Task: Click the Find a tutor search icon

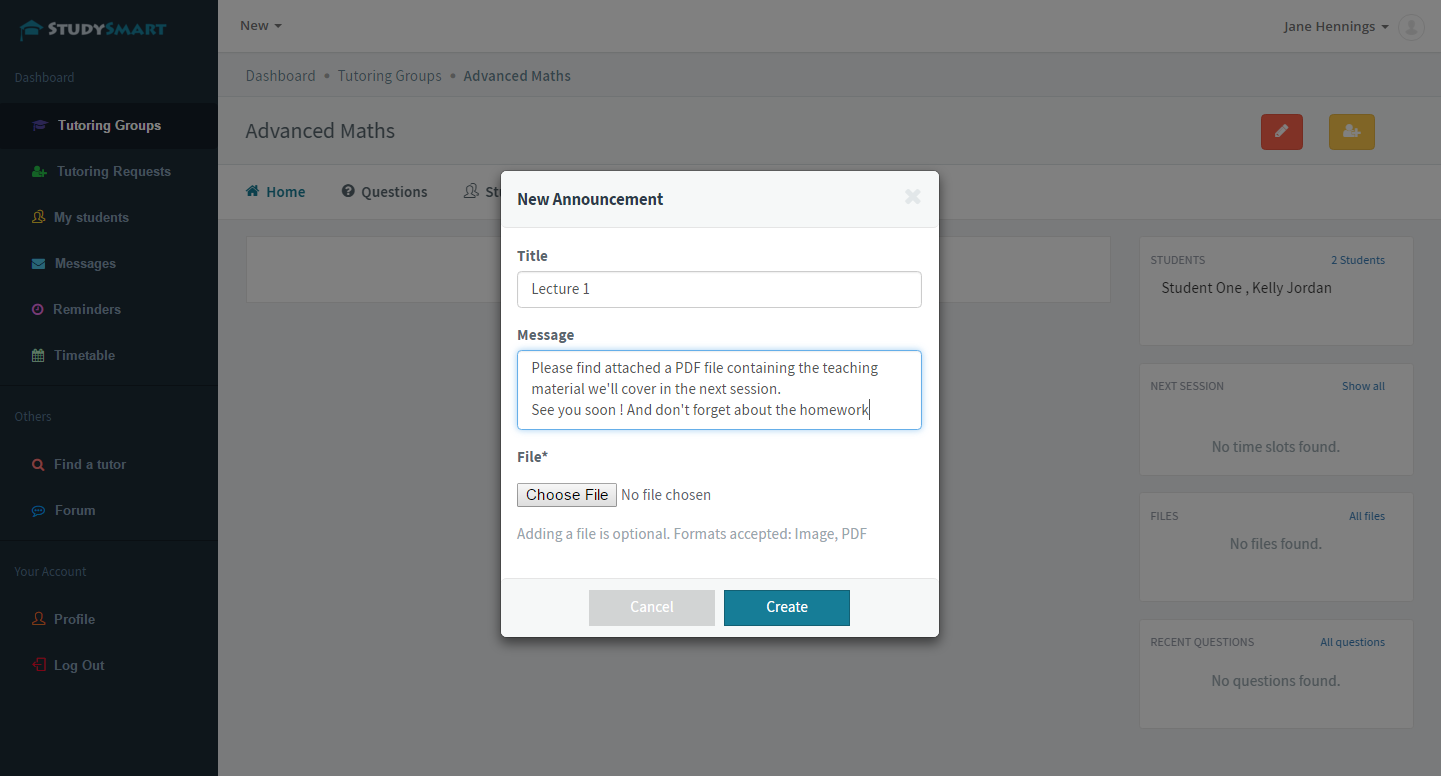Action: tap(38, 465)
